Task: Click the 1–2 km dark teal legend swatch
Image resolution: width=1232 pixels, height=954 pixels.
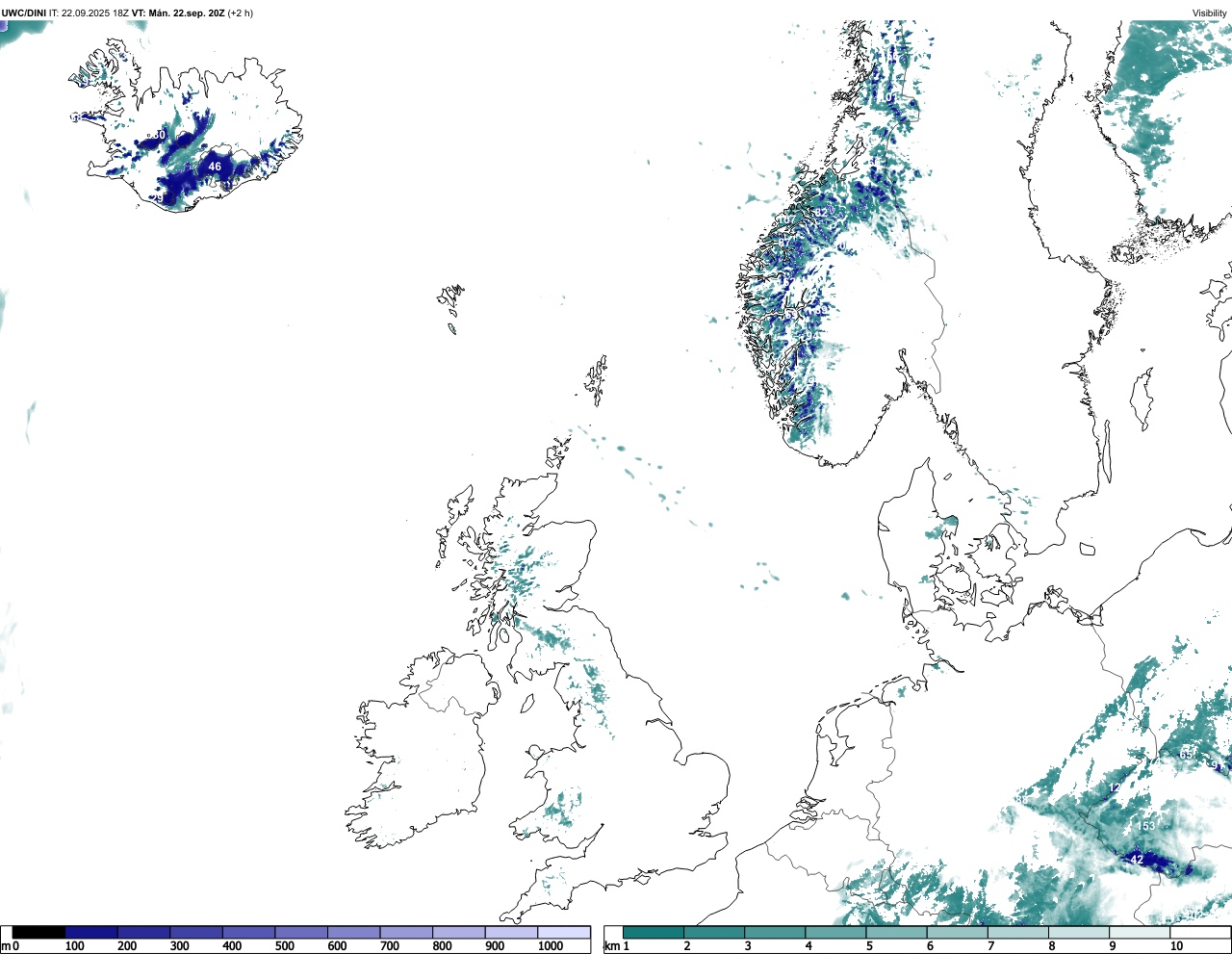Action: pyautogui.click(x=654, y=932)
